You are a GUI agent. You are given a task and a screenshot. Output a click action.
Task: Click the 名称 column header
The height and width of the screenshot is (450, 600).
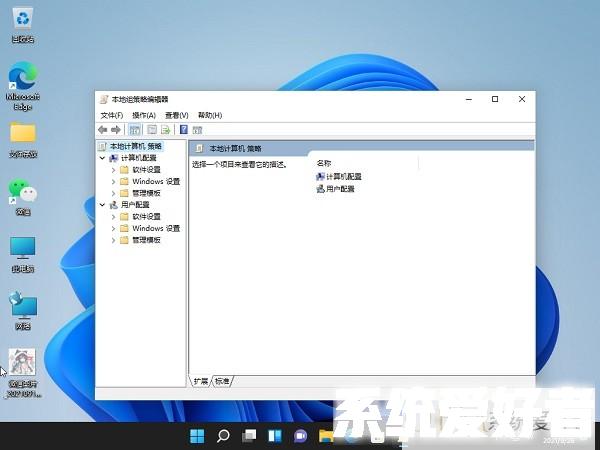(324, 162)
